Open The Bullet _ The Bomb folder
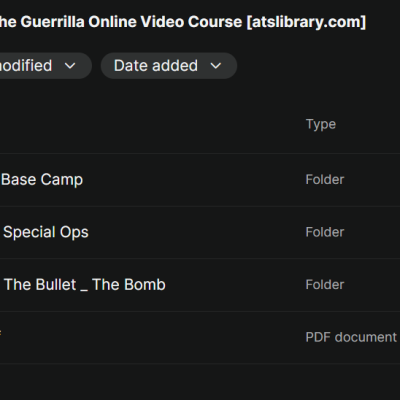 pos(85,285)
